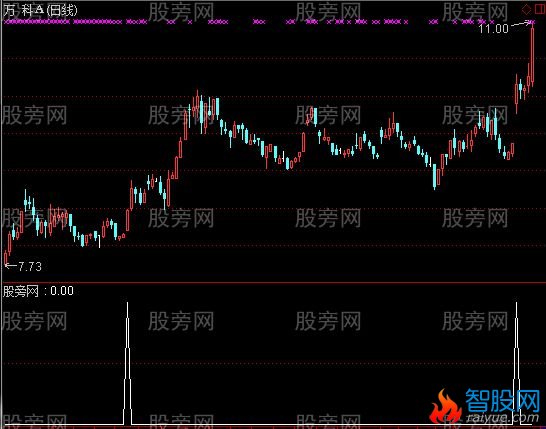The height and width of the screenshot is (429, 546).
Task: Click the lowest candlestick beside the 7.73 label
Action: coord(6,257)
